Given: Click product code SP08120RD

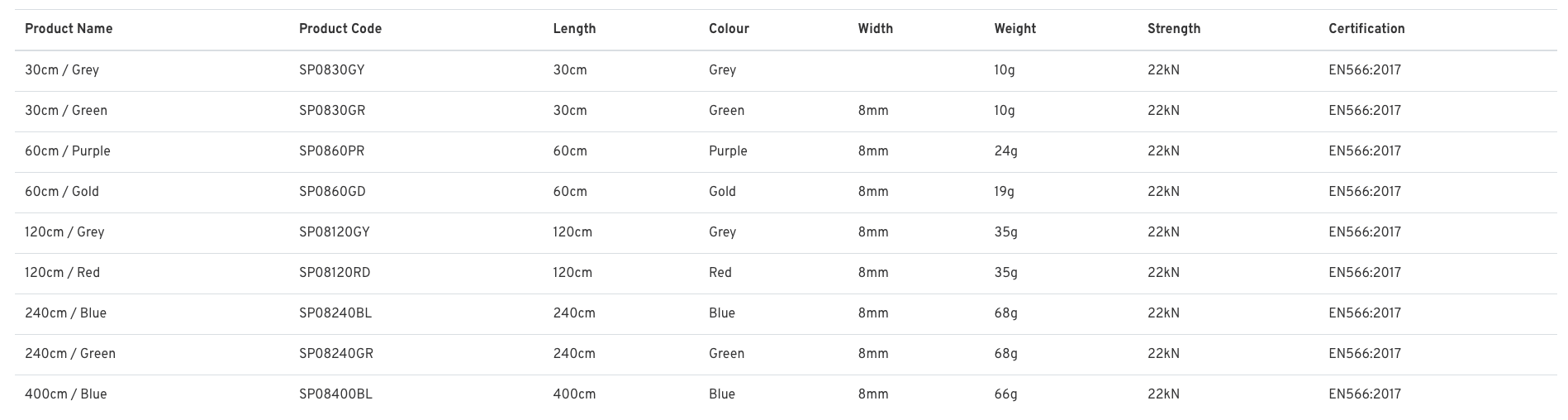Looking at the screenshot, I should click(335, 273).
